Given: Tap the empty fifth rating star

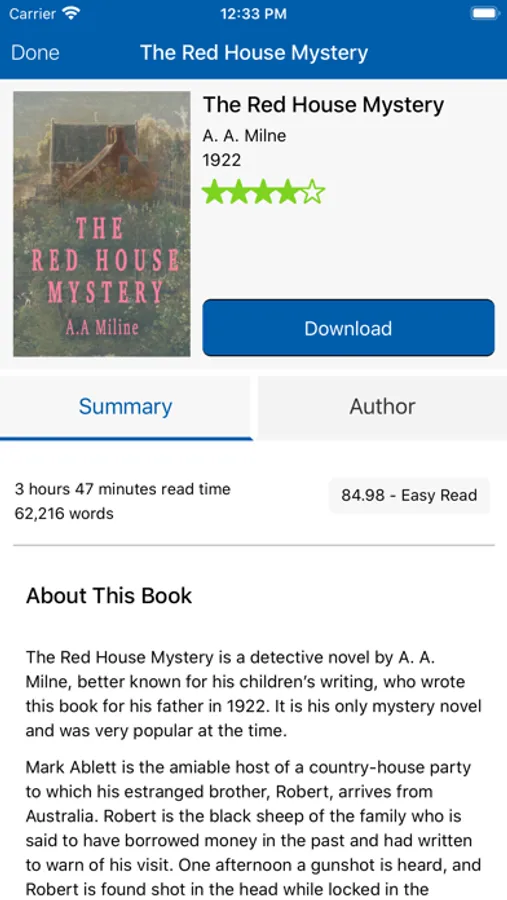Looking at the screenshot, I should coord(313,193).
